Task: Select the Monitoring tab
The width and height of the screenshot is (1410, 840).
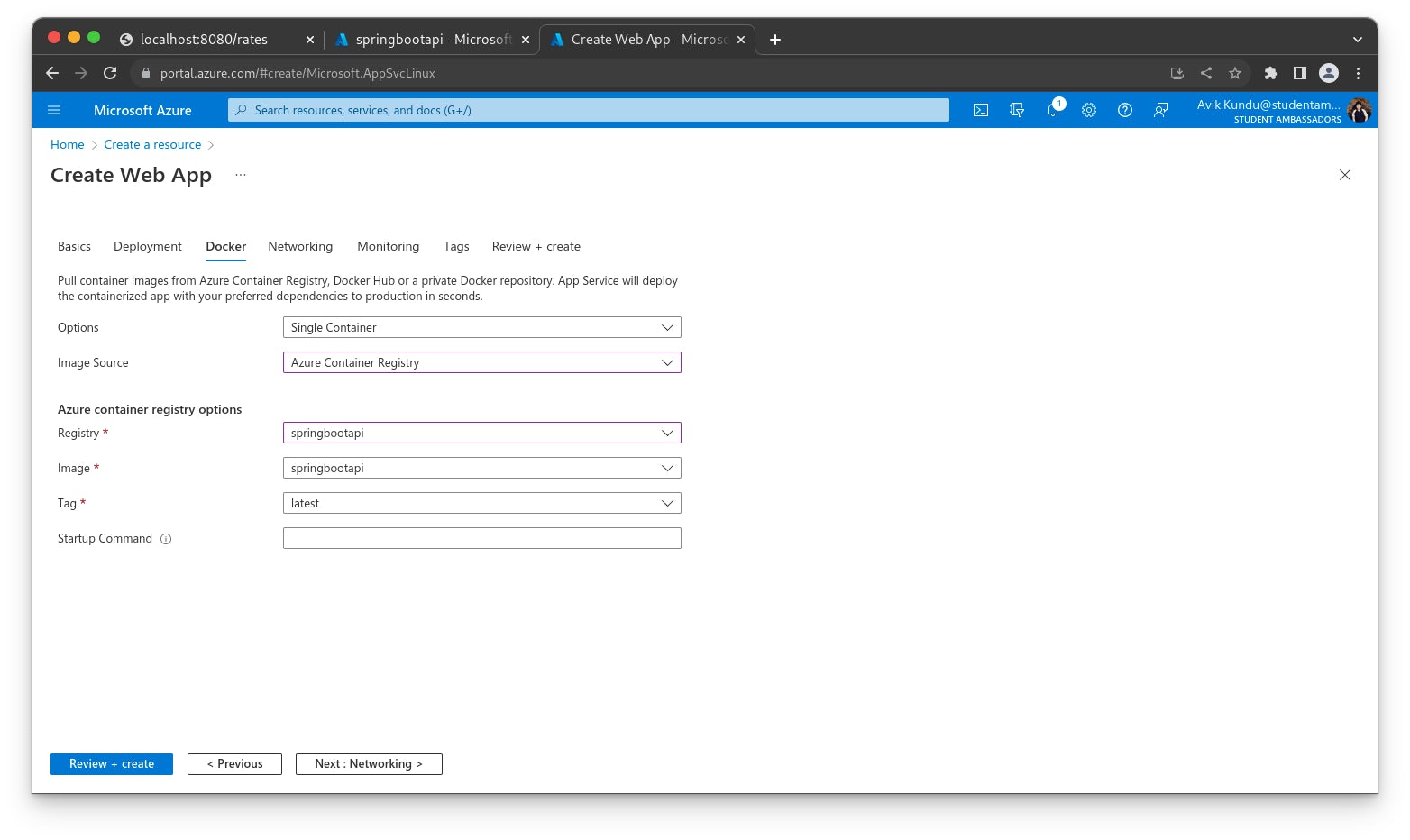Action: tap(388, 246)
